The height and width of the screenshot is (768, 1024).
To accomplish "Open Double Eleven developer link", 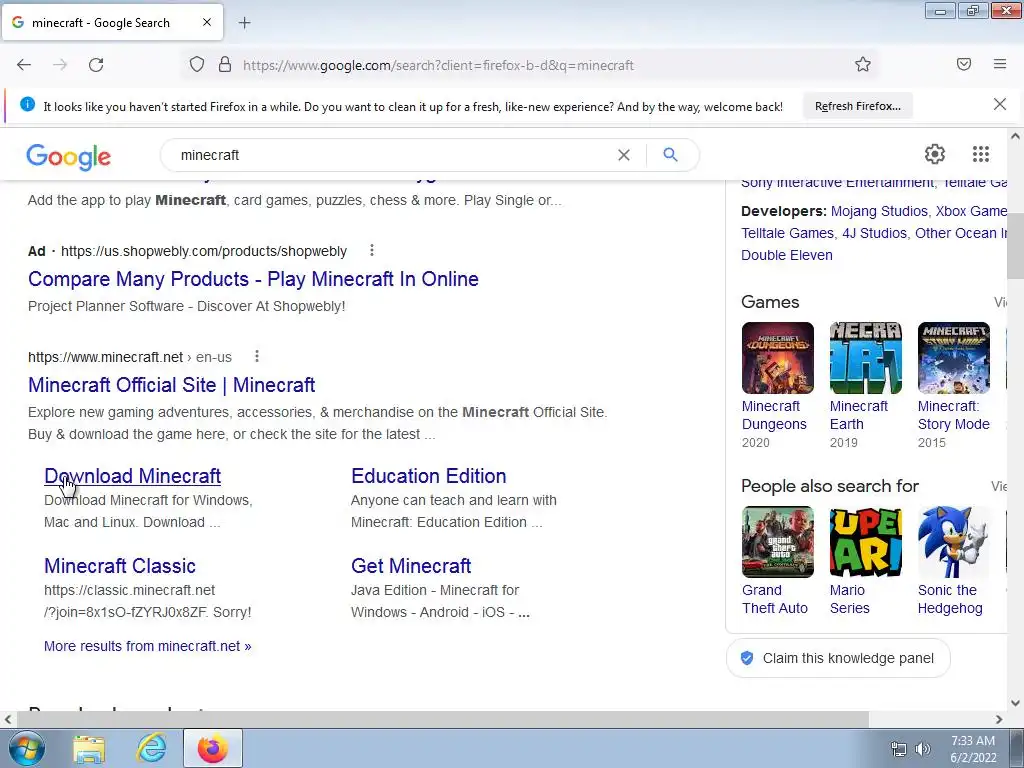I will (x=787, y=255).
